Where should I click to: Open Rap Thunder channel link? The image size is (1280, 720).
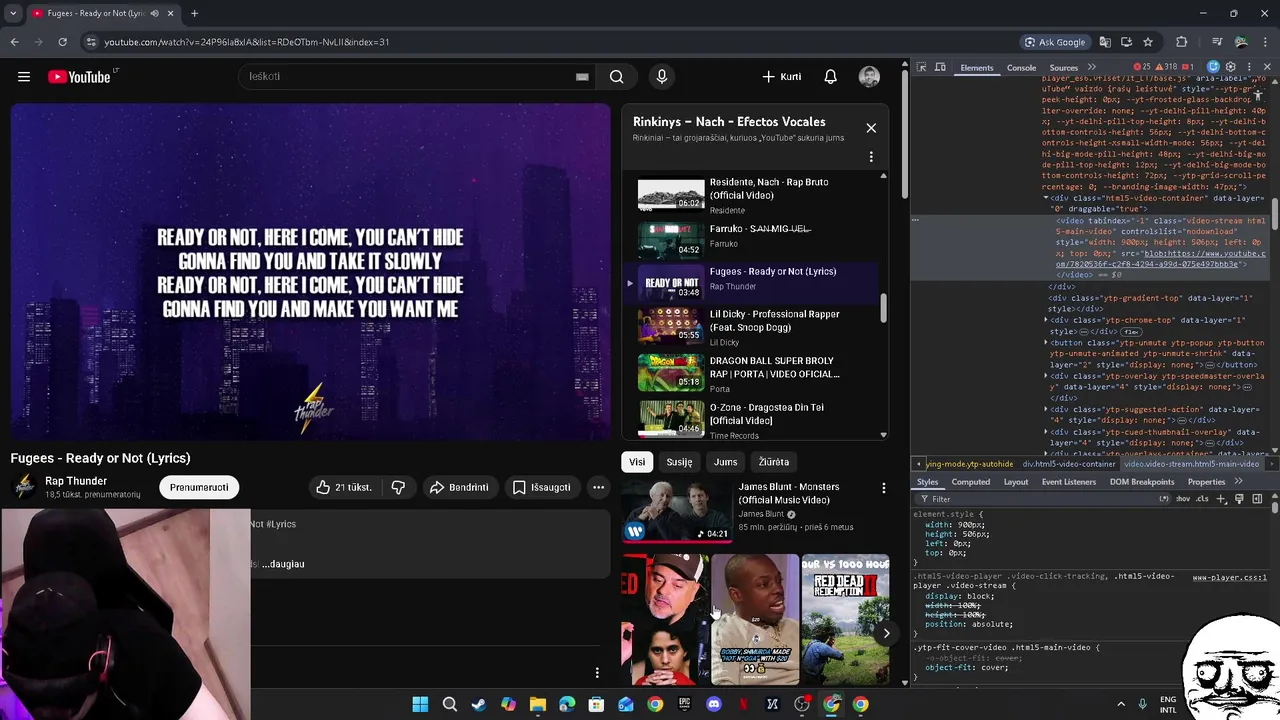point(75,481)
